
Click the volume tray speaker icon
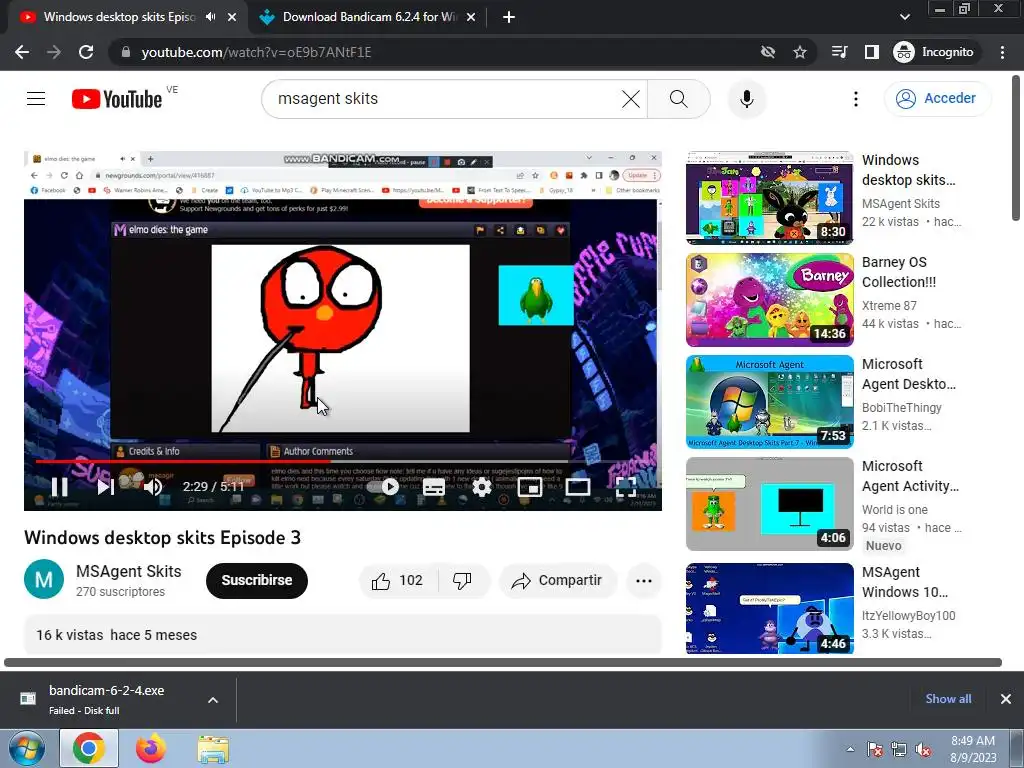point(923,750)
